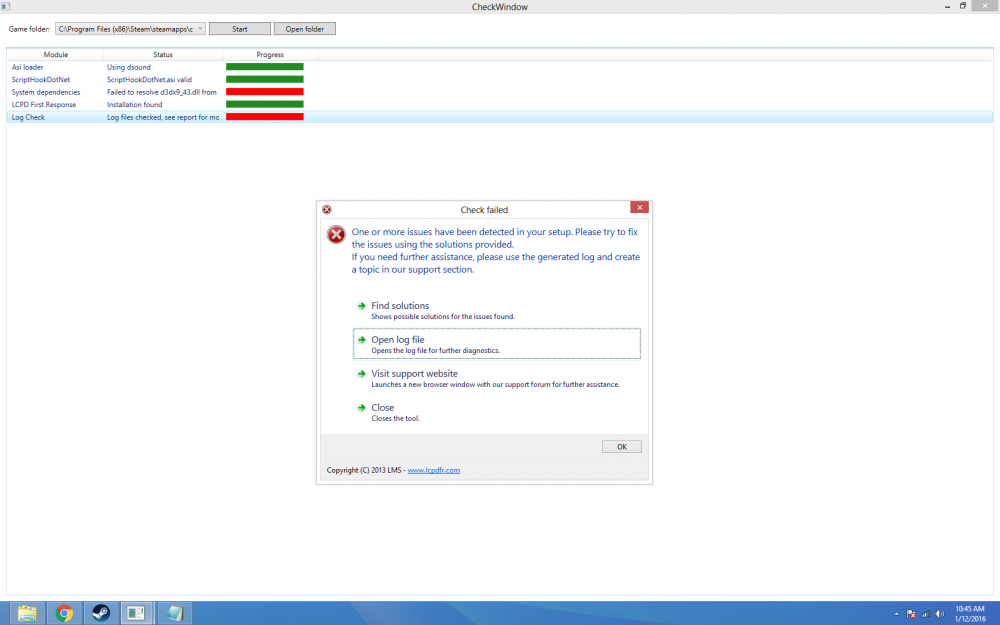Choose Visit support website option
Screen dimensions: 1000x625
pyautogui.click(x=497, y=378)
